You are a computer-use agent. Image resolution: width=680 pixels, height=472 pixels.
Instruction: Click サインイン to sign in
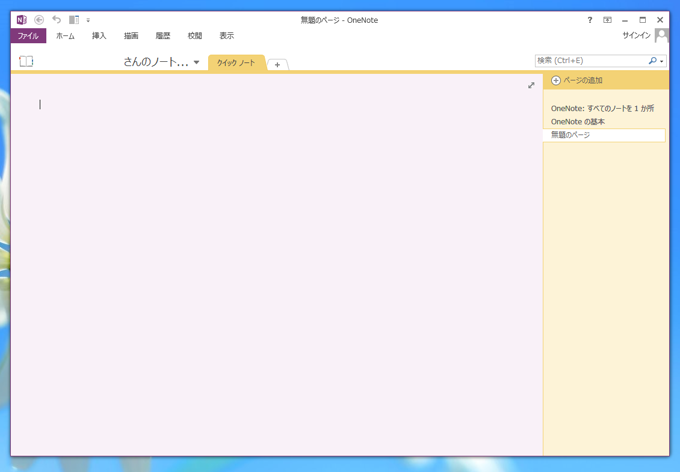637,36
